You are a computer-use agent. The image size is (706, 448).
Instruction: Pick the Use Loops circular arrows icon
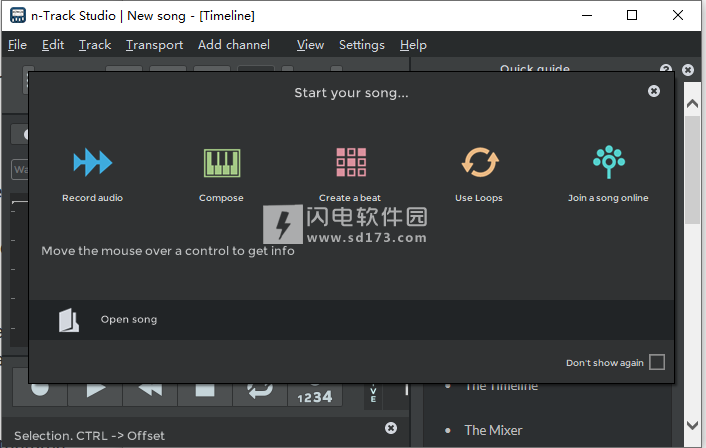coord(480,162)
